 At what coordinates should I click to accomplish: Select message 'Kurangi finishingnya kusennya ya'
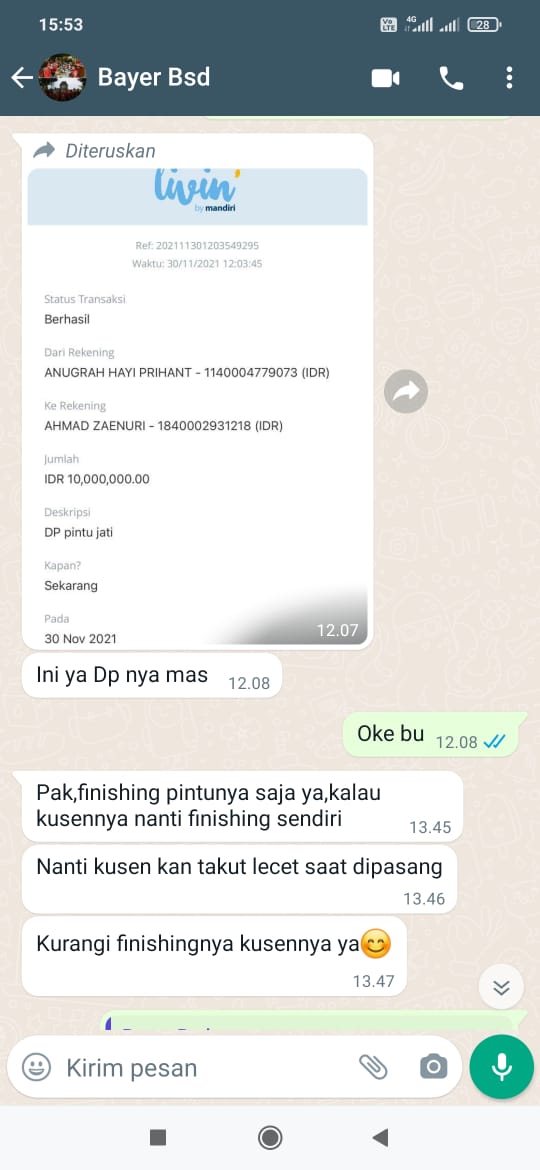215,956
